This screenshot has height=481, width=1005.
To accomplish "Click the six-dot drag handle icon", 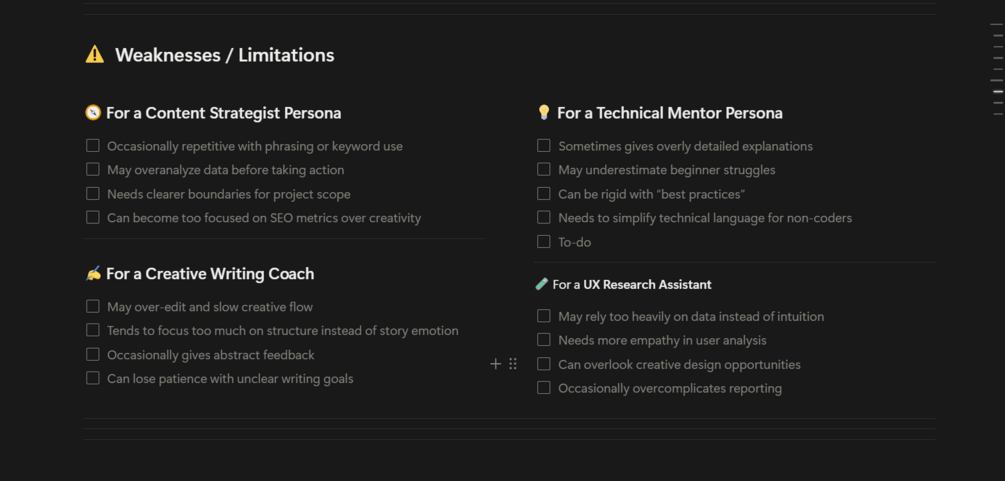I will [x=513, y=364].
